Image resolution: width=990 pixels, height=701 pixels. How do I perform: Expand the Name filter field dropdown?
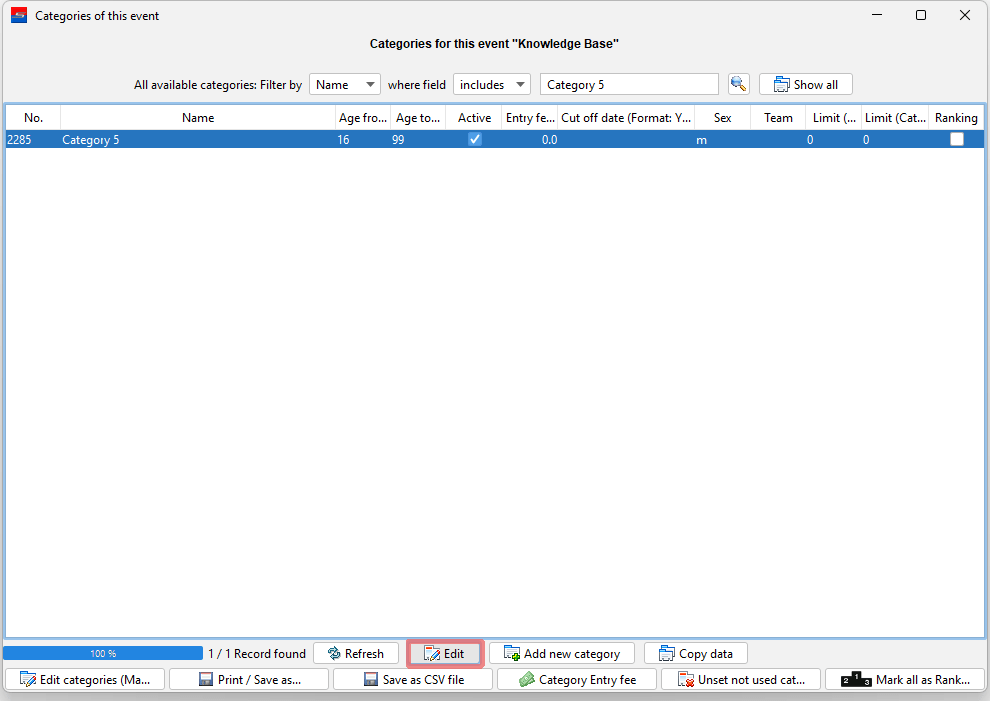coord(345,85)
